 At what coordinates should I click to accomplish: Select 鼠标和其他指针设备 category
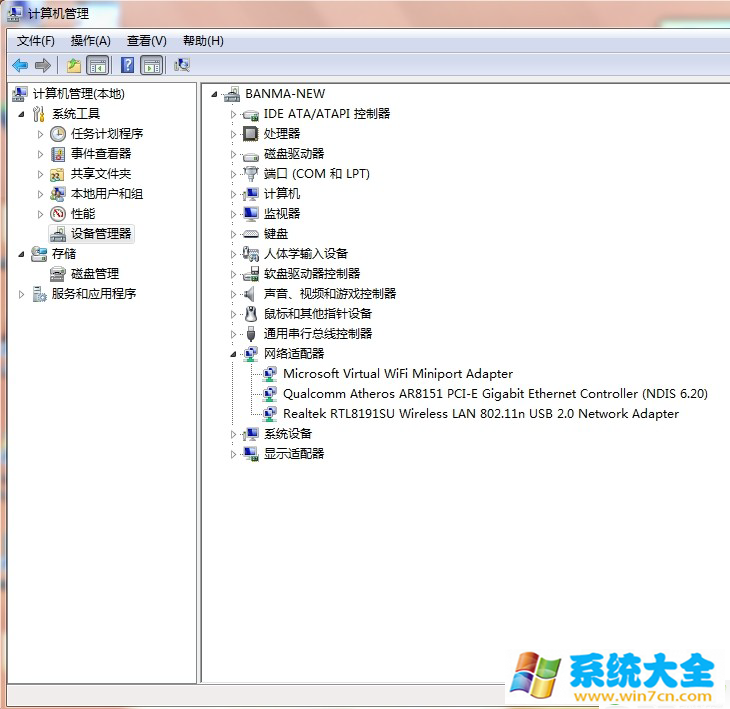tap(318, 314)
